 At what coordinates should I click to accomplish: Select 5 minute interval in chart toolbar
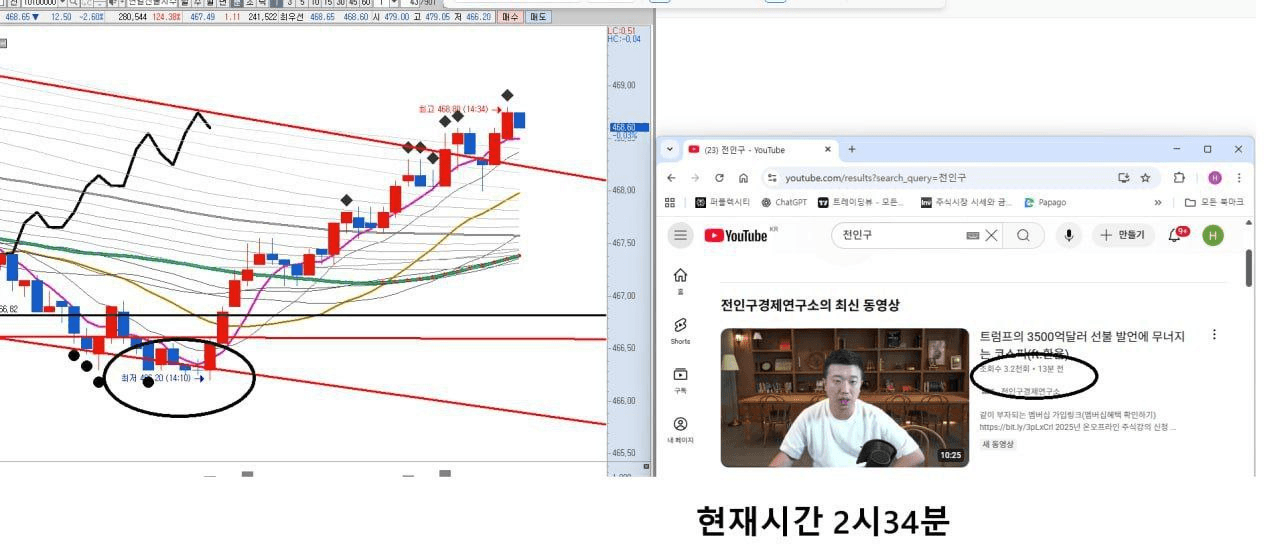301,3
